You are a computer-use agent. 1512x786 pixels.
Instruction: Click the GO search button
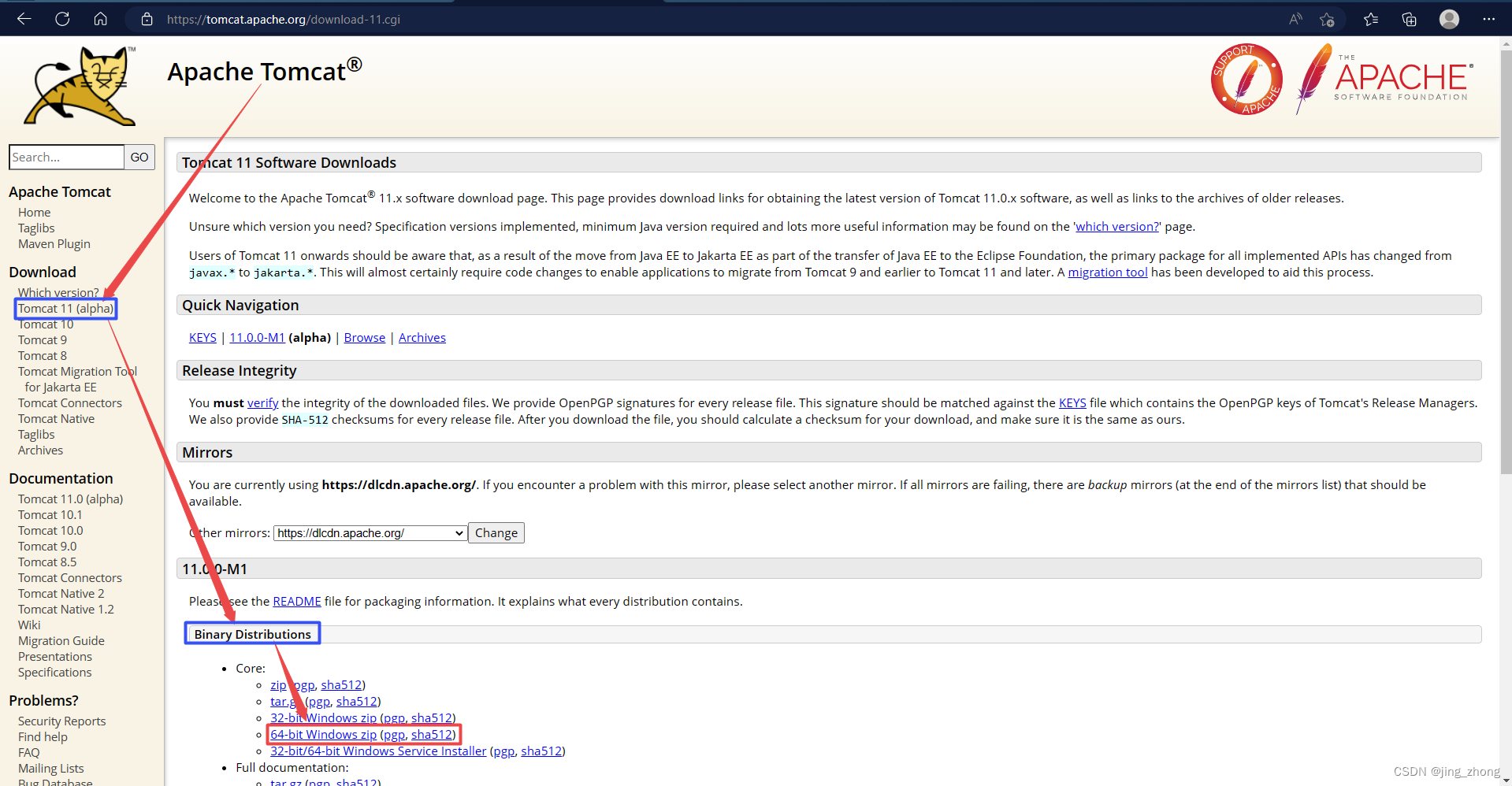coord(139,157)
